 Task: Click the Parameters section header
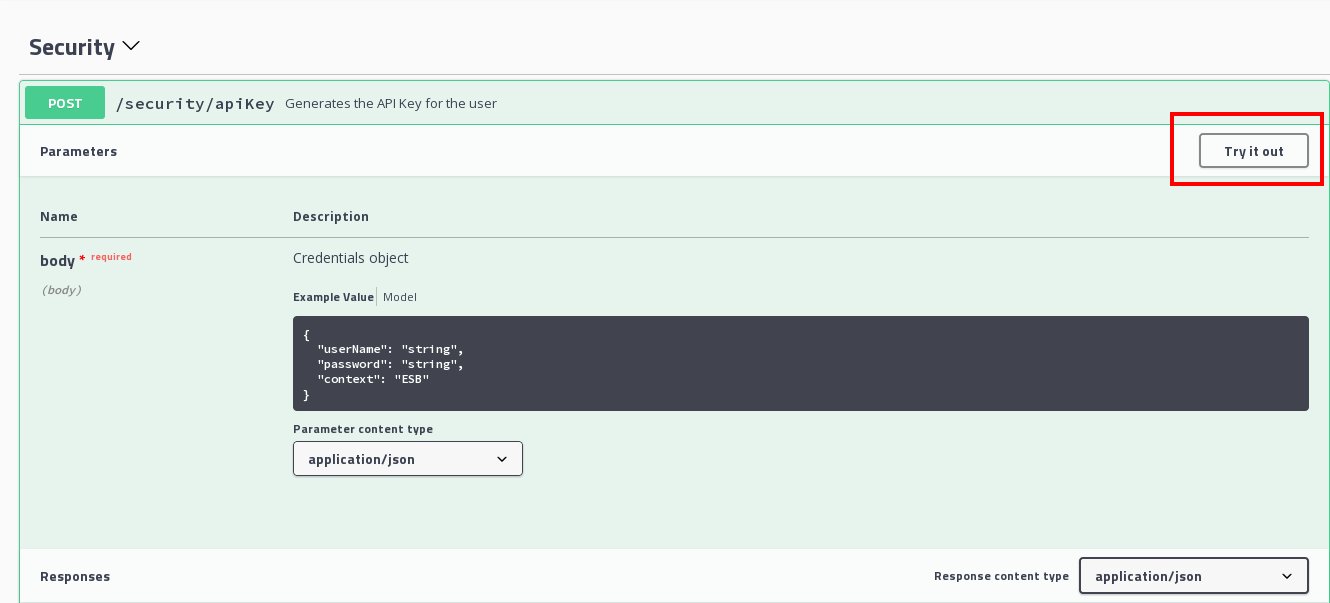(78, 152)
